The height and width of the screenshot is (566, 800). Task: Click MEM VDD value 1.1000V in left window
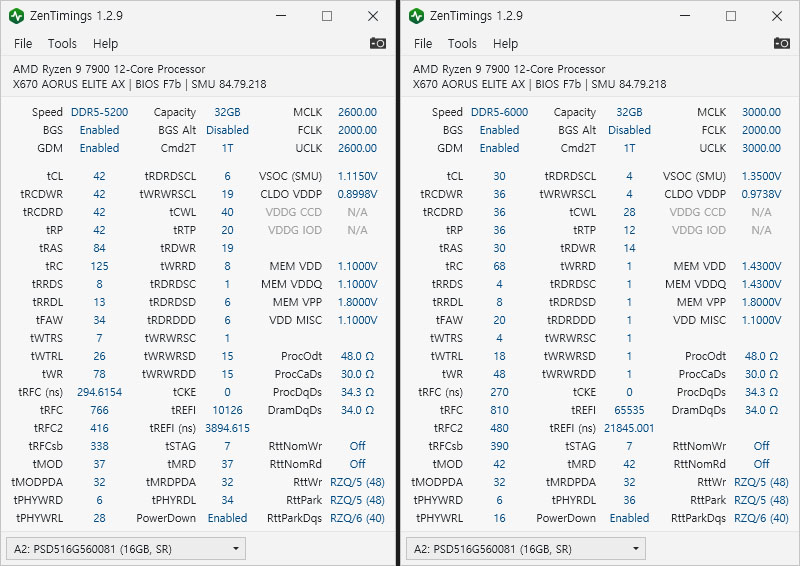tap(357, 266)
